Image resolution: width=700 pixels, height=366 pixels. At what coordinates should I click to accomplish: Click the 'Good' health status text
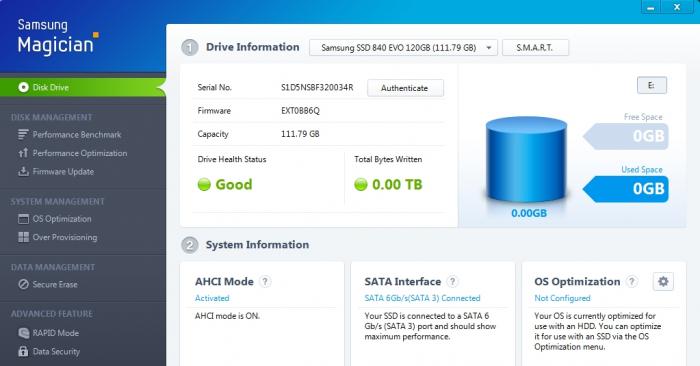click(x=234, y=184)
